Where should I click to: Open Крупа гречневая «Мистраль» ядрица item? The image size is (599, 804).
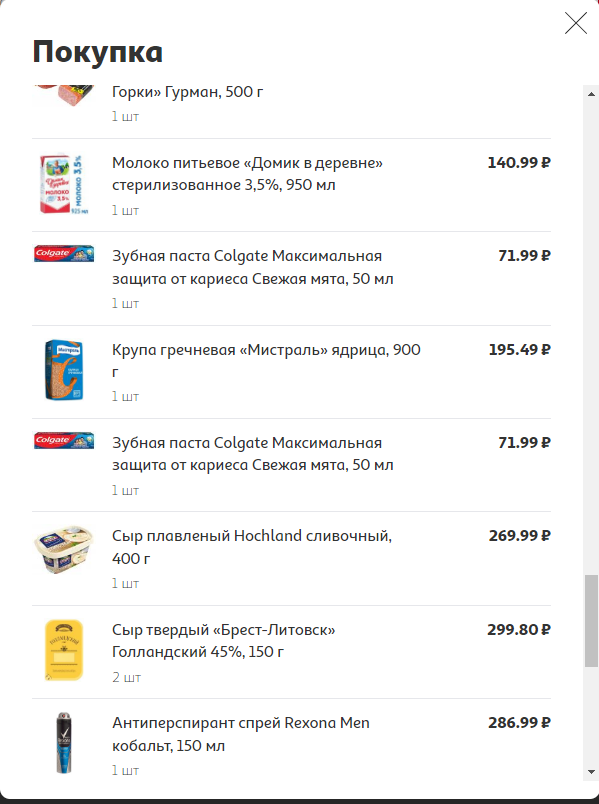(x=266, y=360)
